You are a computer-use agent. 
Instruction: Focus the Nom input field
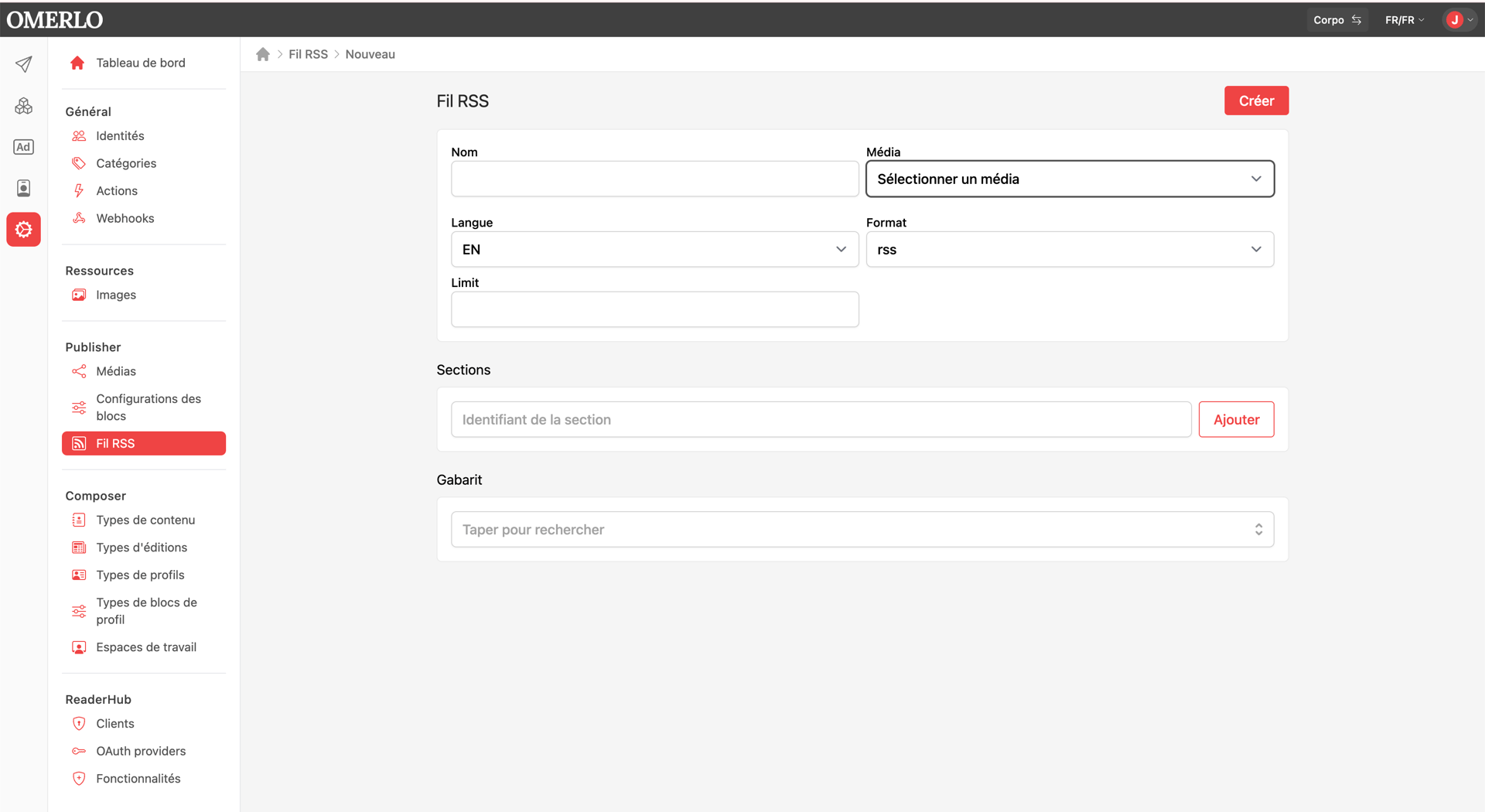[654, 179]
